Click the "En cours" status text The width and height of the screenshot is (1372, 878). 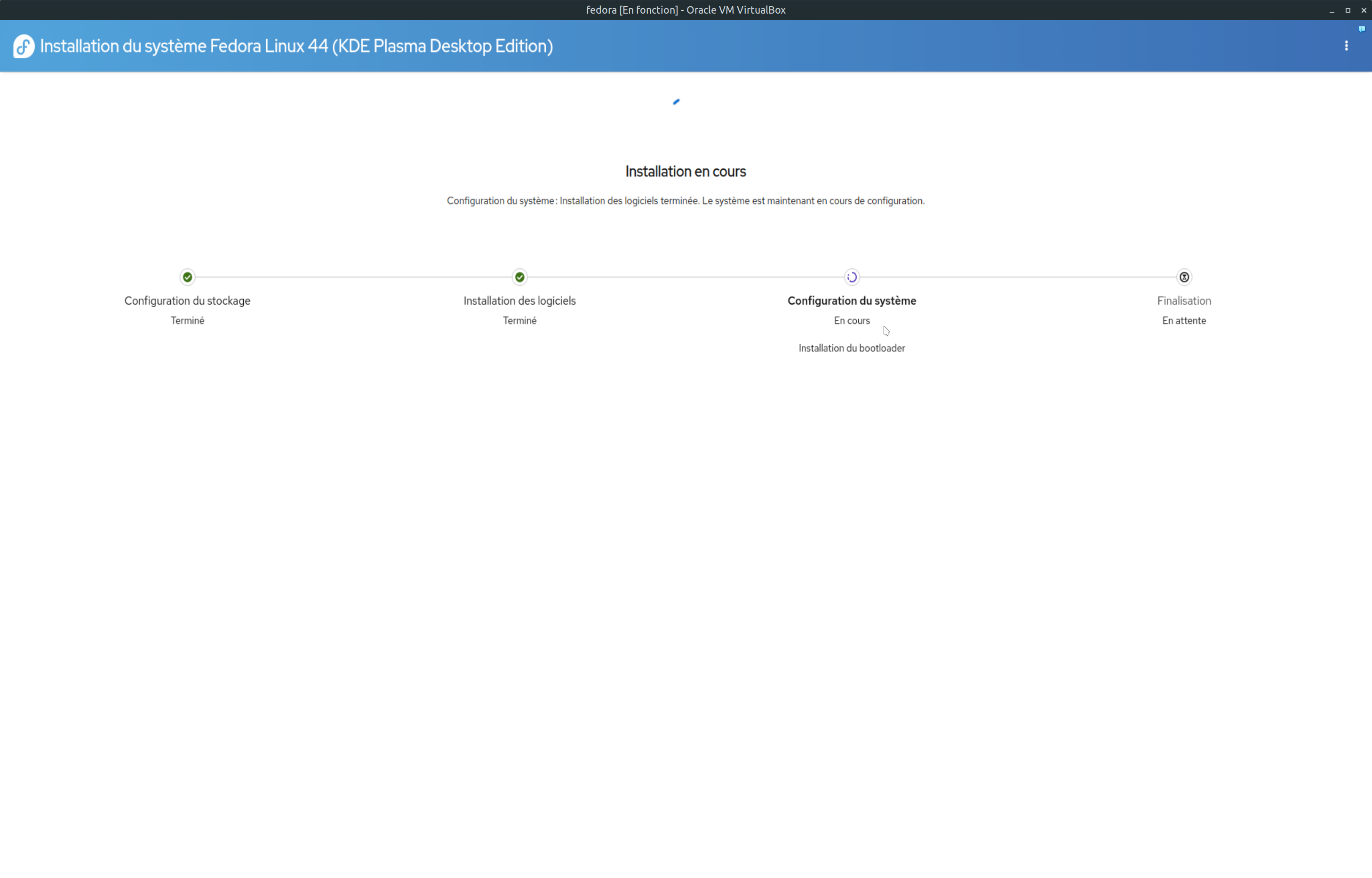click(x=852, y=320)
